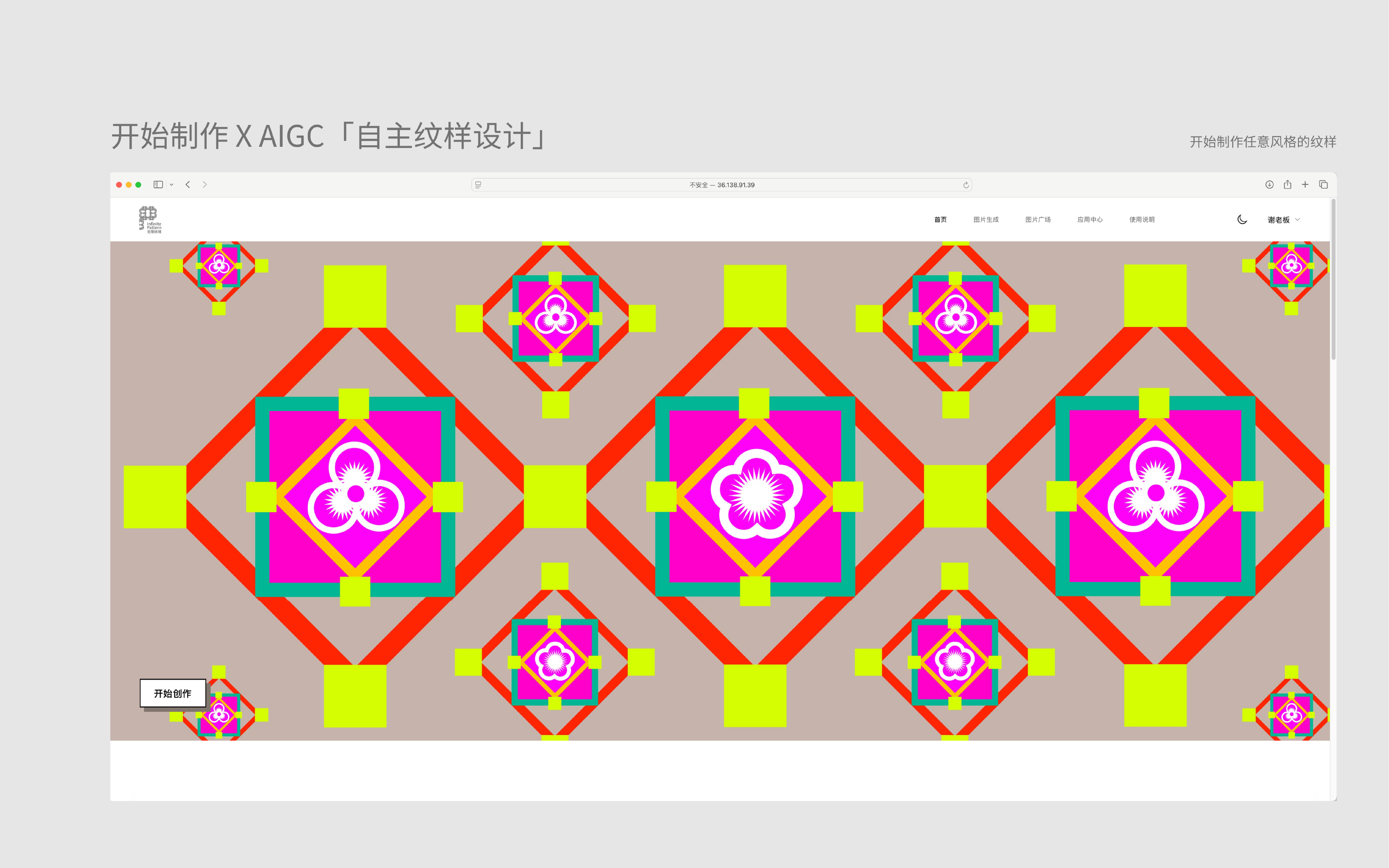Toggle dark mode with moon icon
The image size is (1389, 868).
coord(1242,219)
